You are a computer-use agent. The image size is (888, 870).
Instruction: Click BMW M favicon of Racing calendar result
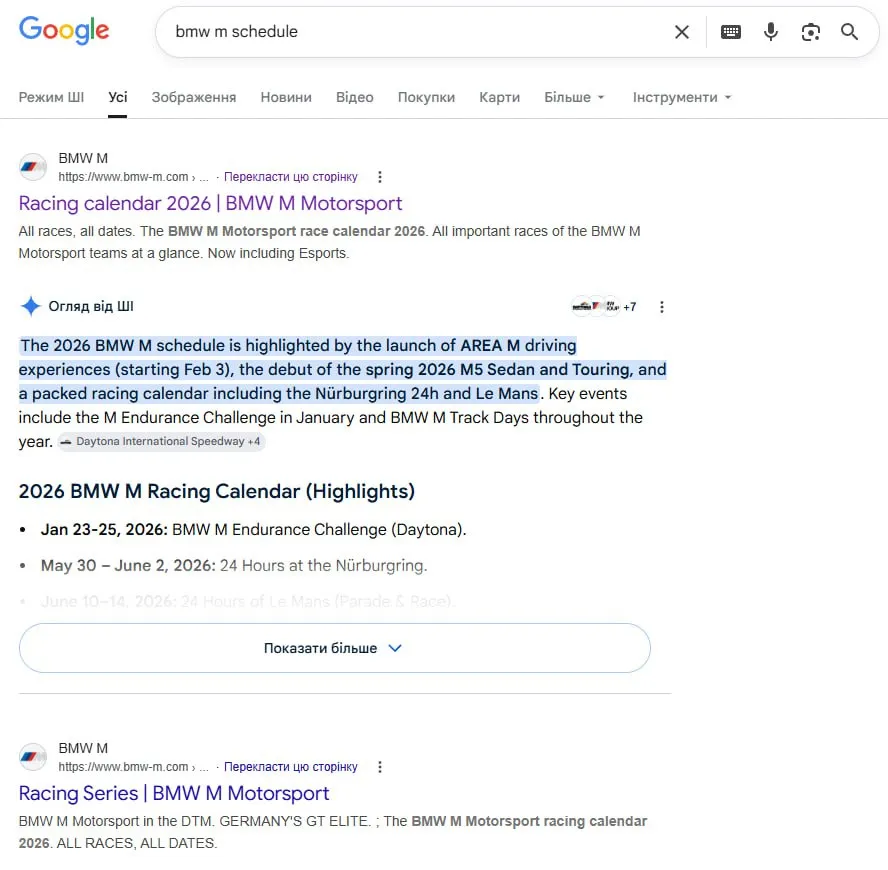(x=33, y=167)
